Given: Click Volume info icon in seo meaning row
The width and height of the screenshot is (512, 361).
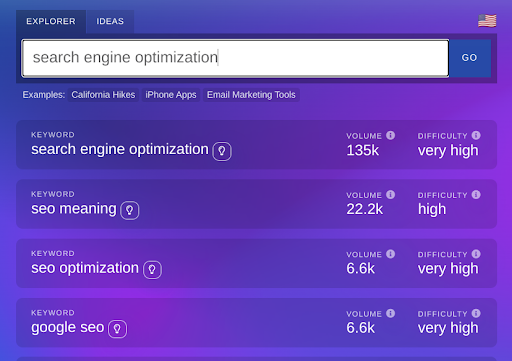Looking at the screenshot, I should 391,195.
